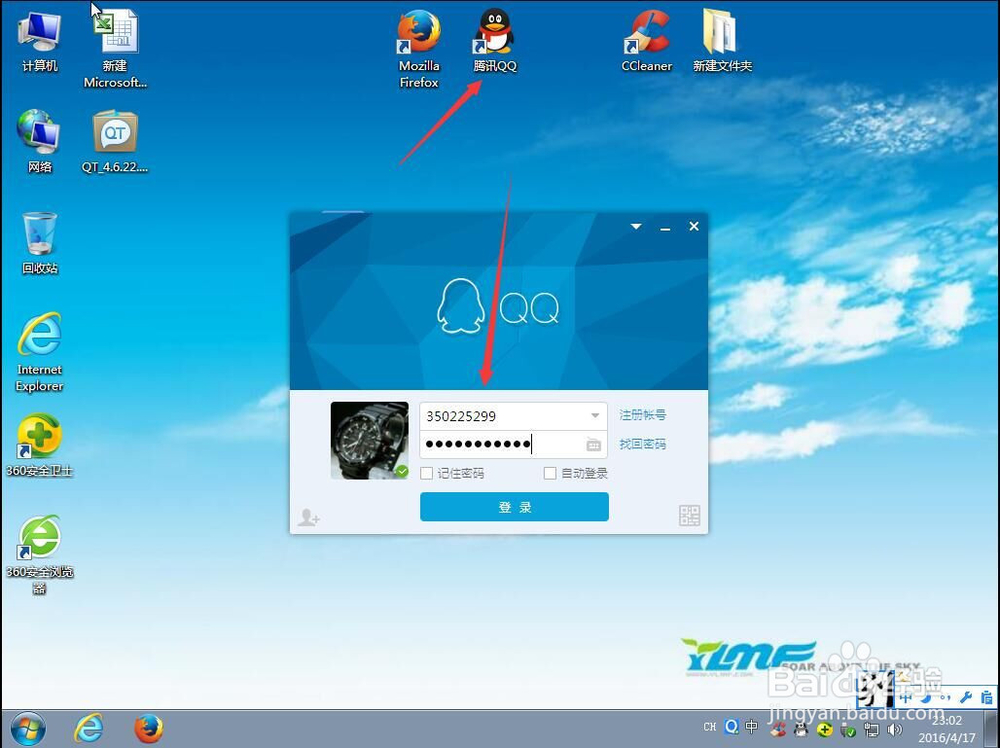The image size is (1000, 748).
Task: Enable the 自动登录 checkbox
Action: 550,473
